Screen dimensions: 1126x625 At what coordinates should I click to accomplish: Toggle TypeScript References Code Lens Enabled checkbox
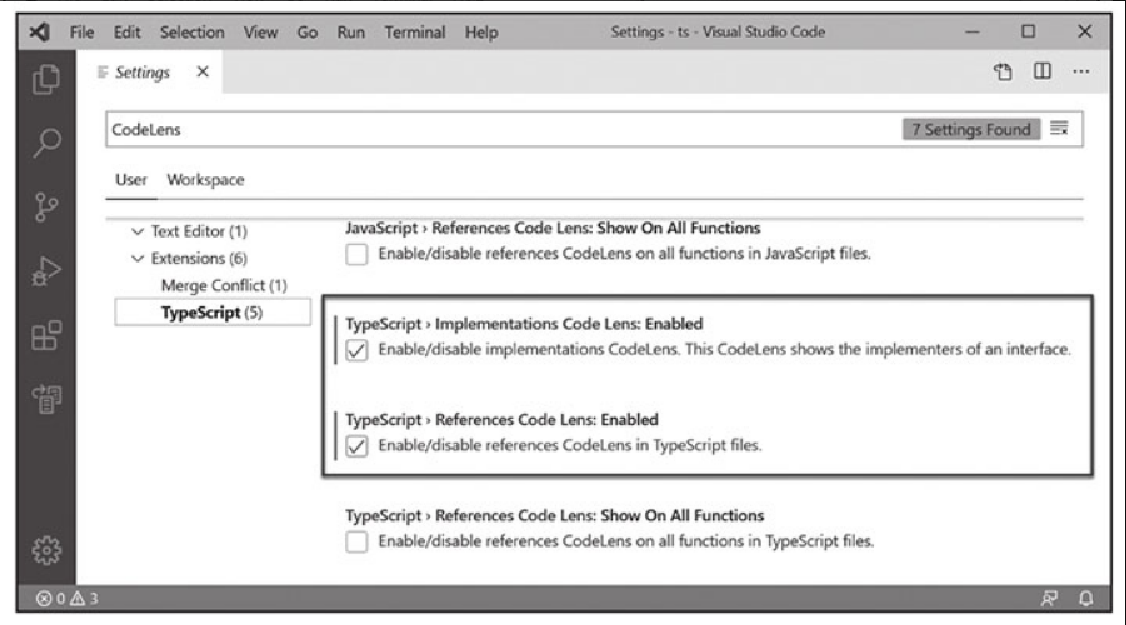pyautogui.click(x=357, y=445)
